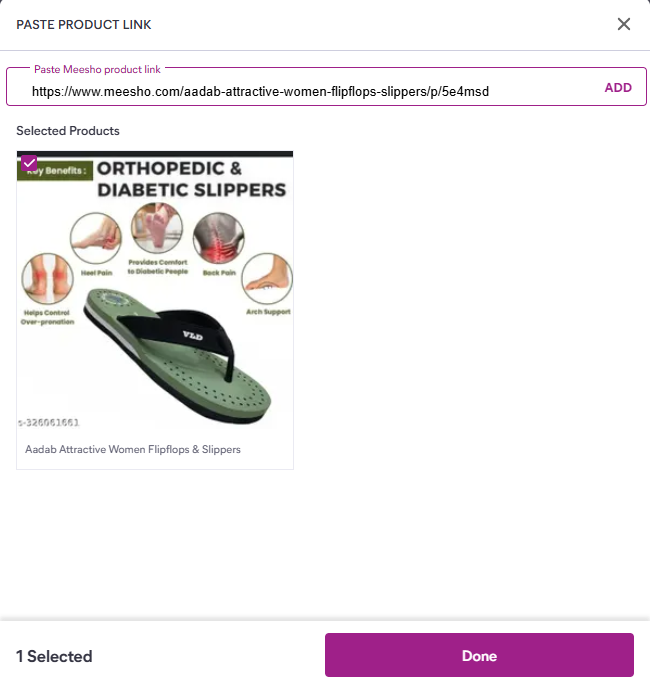650x689 pixels.
Task: Click the s-326061661 product ID text
Action: click(48, 423)
